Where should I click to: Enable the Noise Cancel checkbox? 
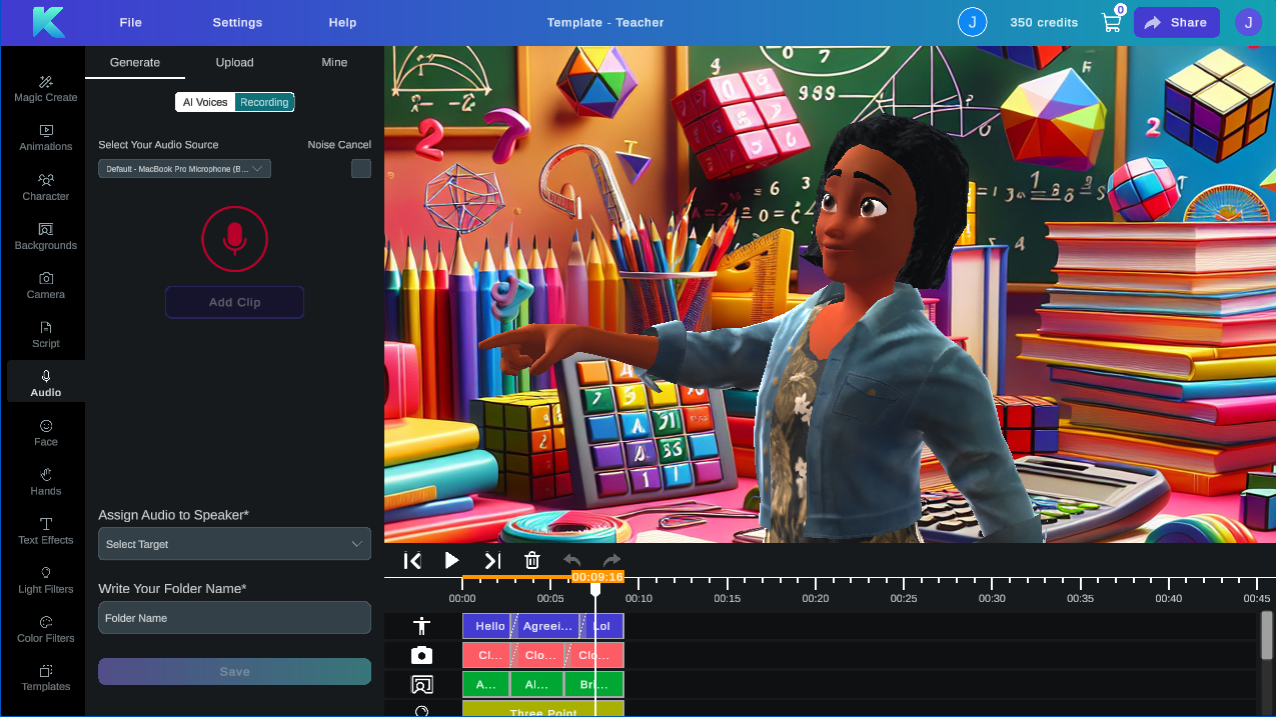point(360,168)
